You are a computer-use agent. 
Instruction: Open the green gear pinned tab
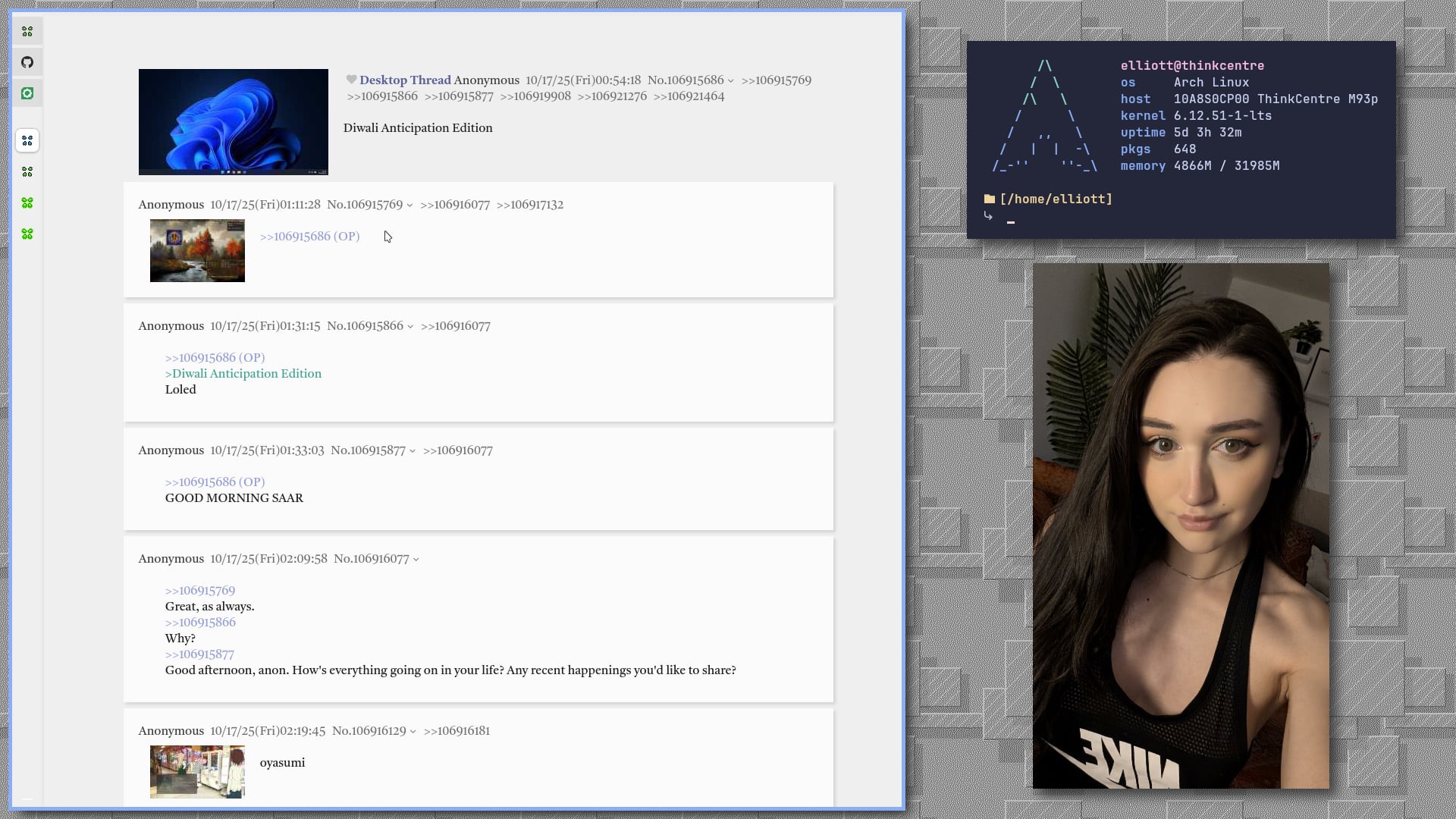click(x=27, y=93)
